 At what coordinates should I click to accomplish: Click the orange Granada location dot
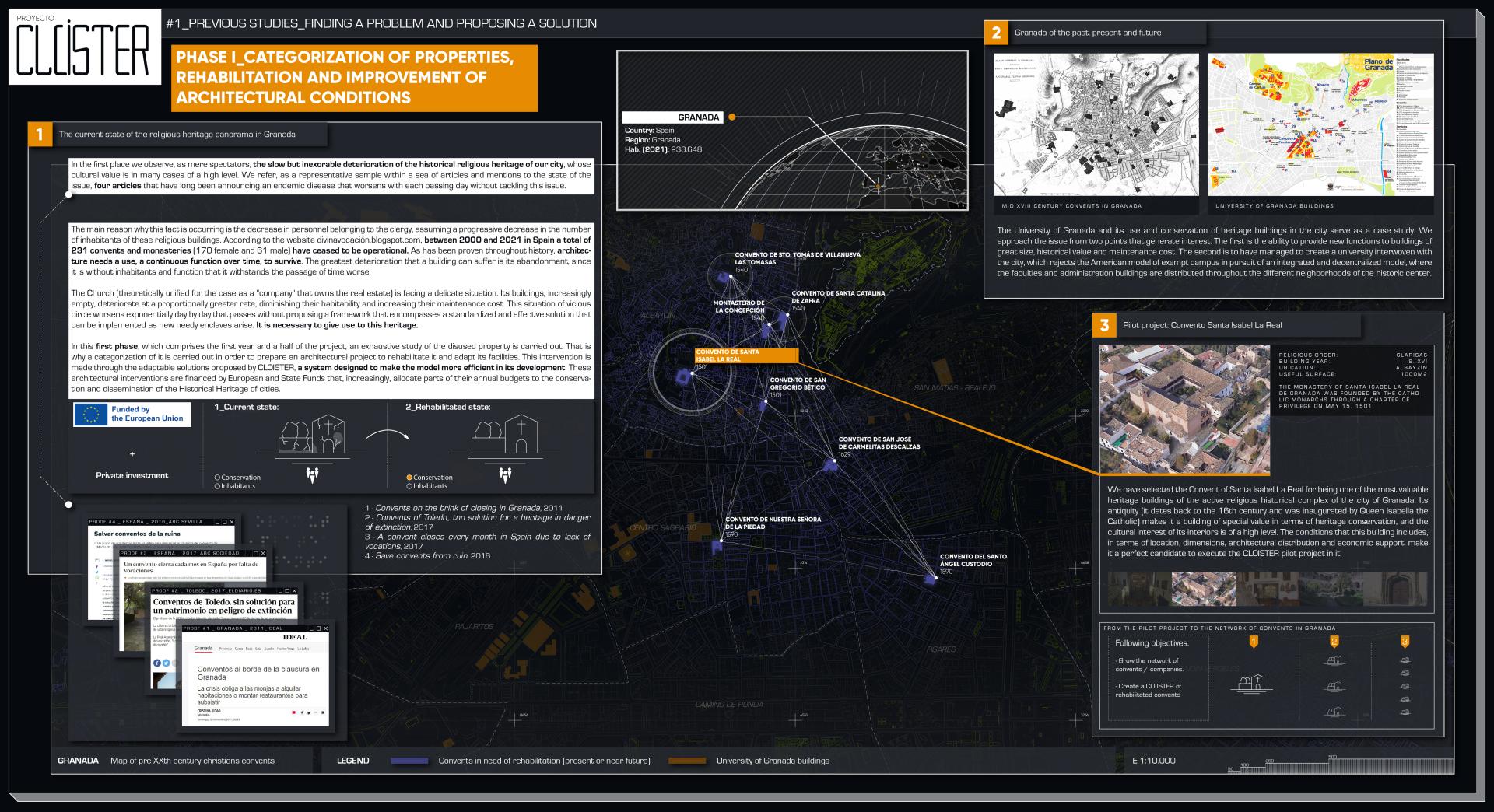(731, 117)
